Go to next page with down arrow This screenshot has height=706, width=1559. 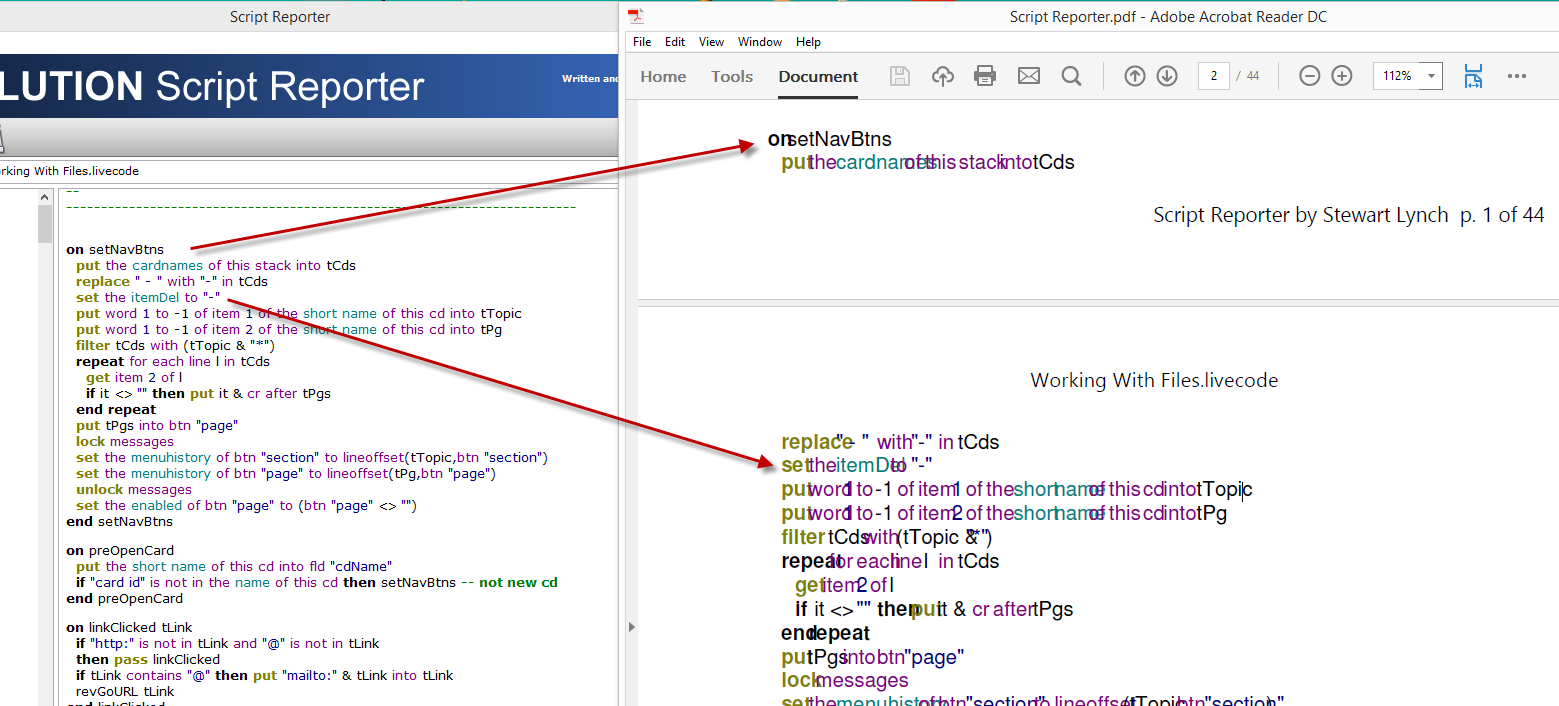[1166, 76]
